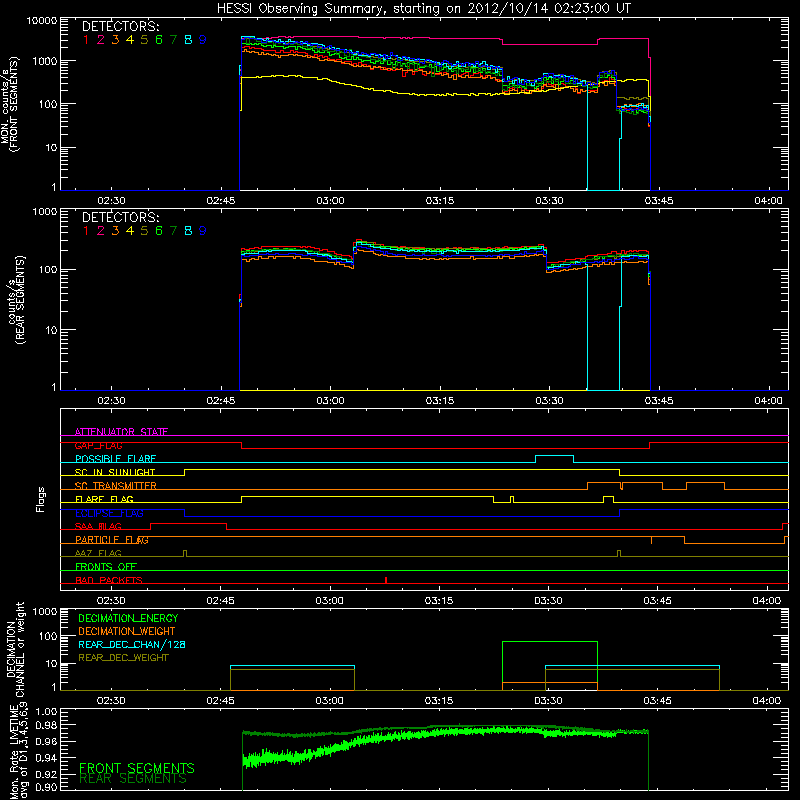This screenshot has height=800, width=800.
Task: Click 'DETECTORS:' label in front segments panel
Action: pos(121,26)
